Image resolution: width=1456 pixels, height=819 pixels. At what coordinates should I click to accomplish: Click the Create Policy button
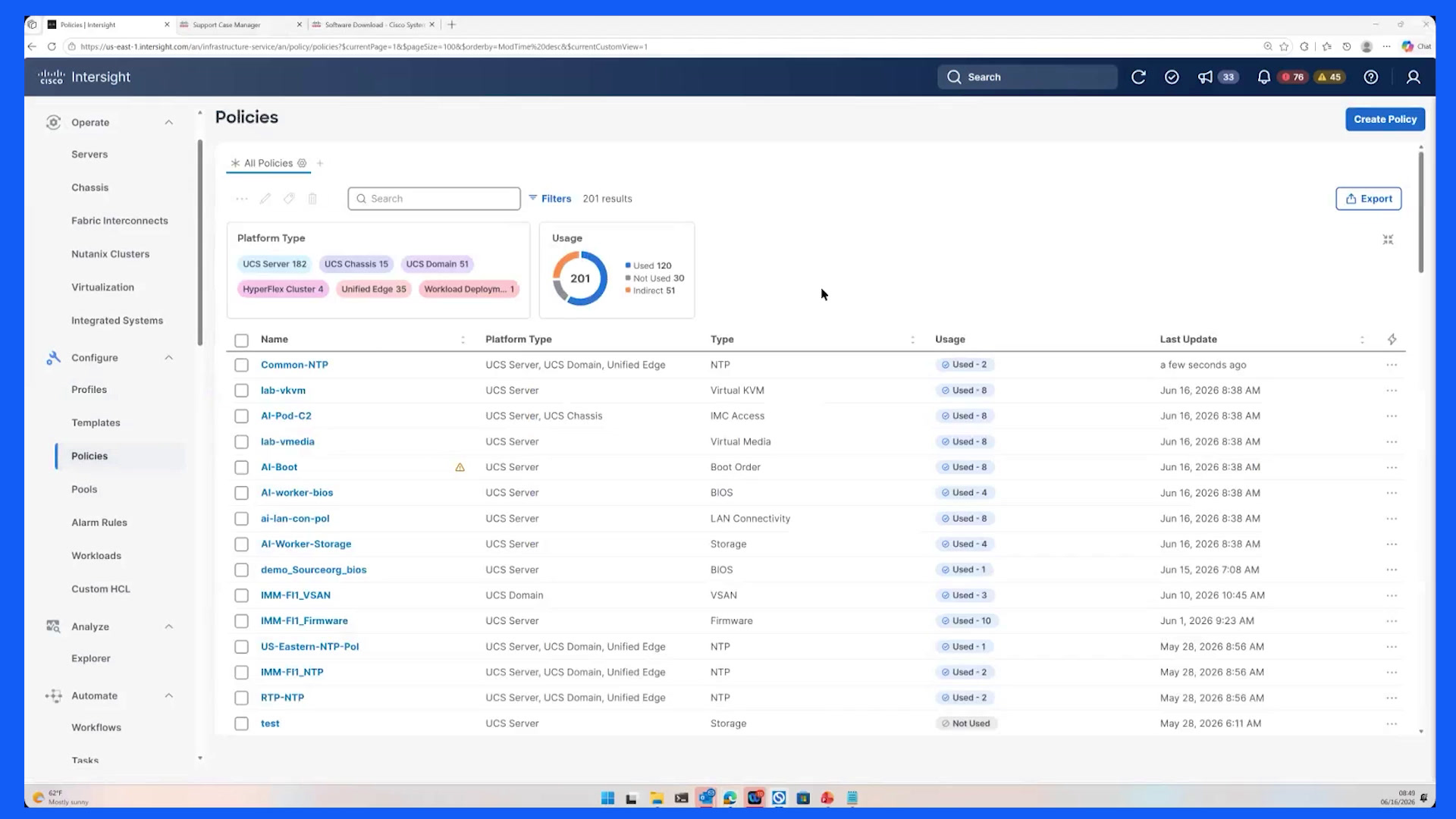pos(1385,119)
